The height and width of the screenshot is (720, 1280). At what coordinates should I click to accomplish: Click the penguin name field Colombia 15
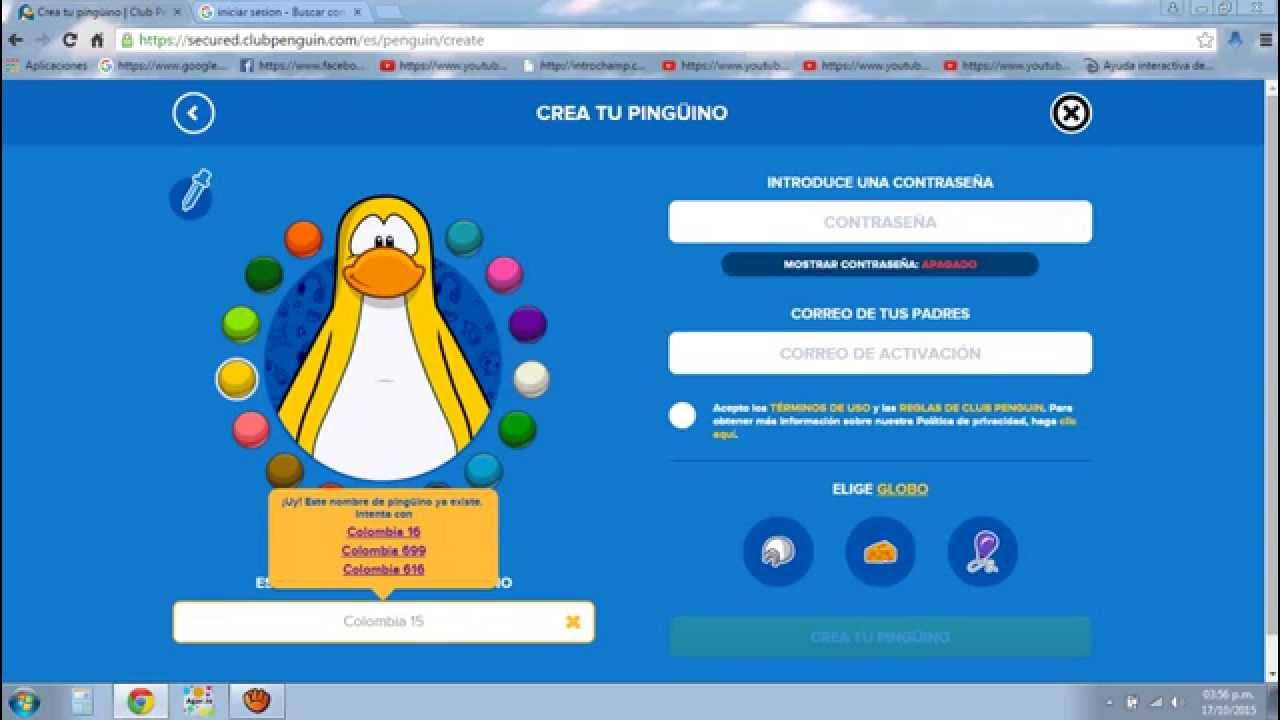(x=383, y=621)
